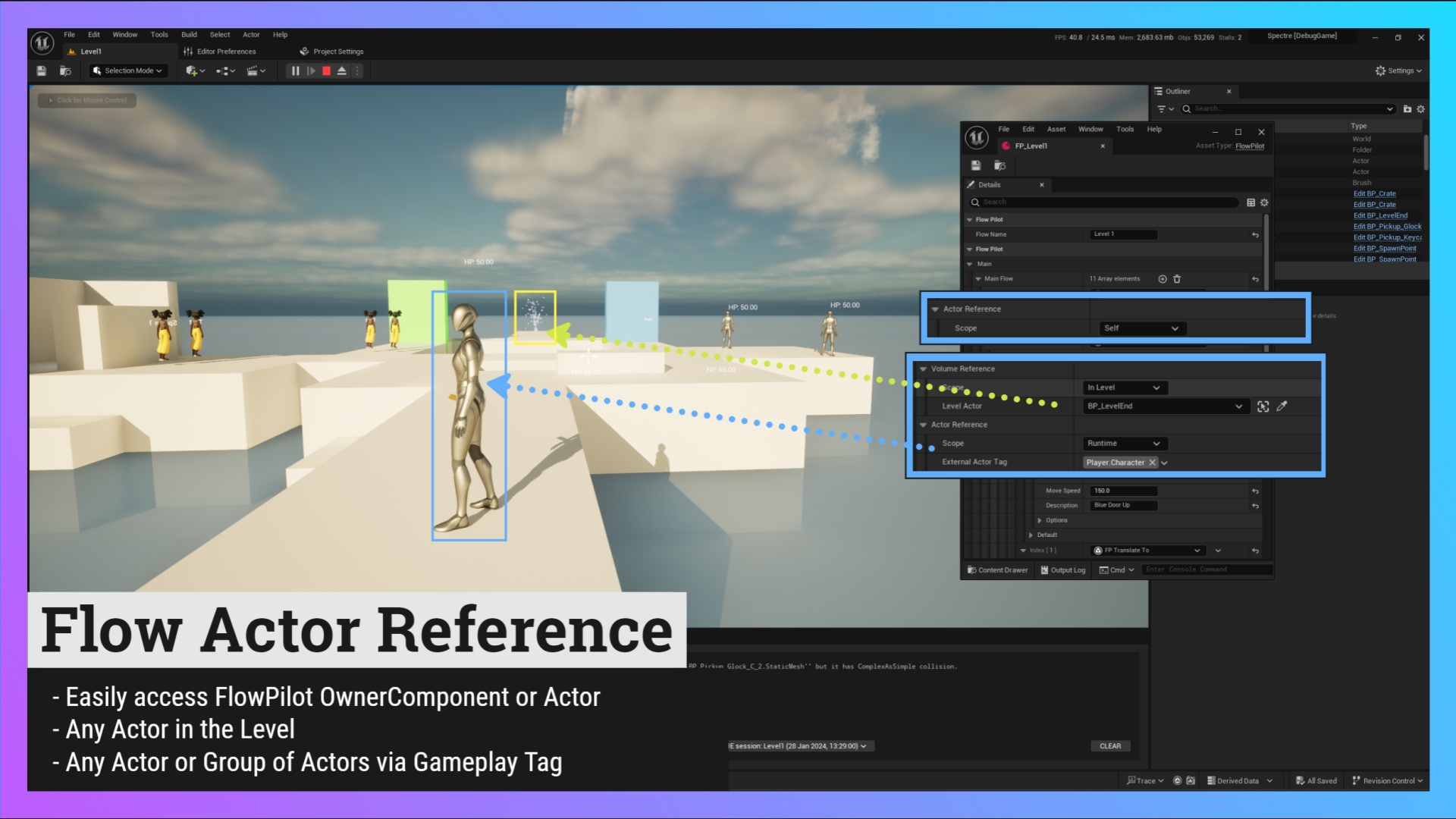The height and width of the screenshot is (819, 1456).
Task: Open Details panel view options gear
Action: (1264, 202)
